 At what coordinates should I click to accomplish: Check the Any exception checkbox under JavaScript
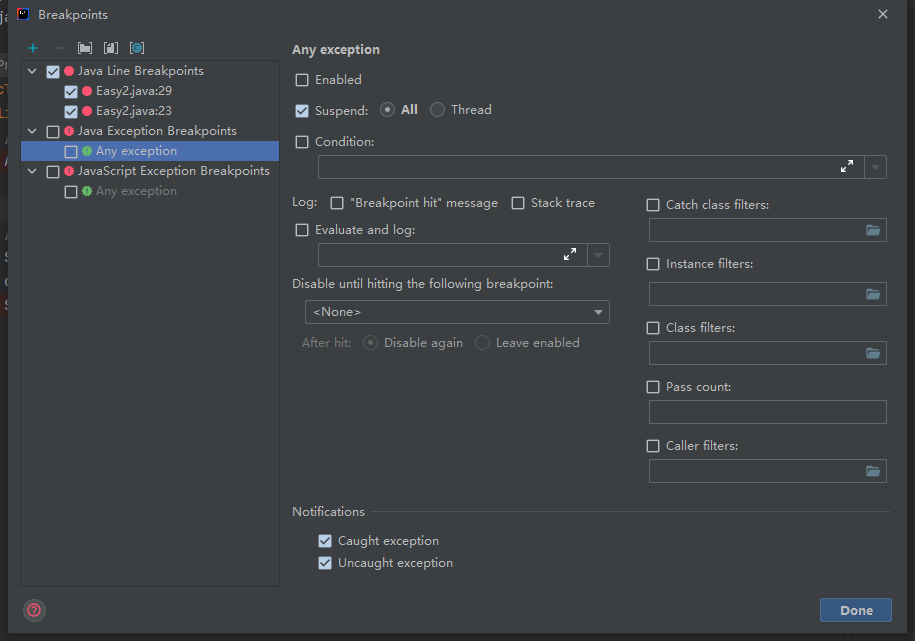pos(71,192)
